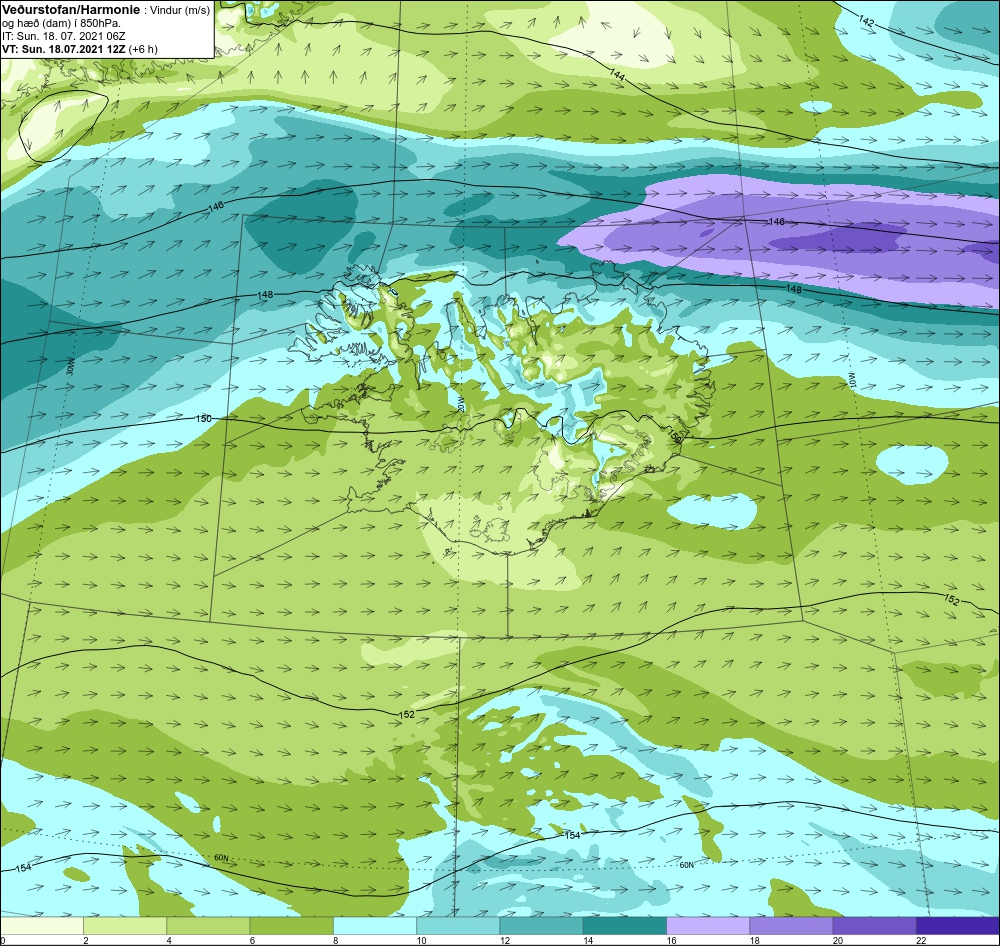Click the '30W' longitude label

coord(71,367)
